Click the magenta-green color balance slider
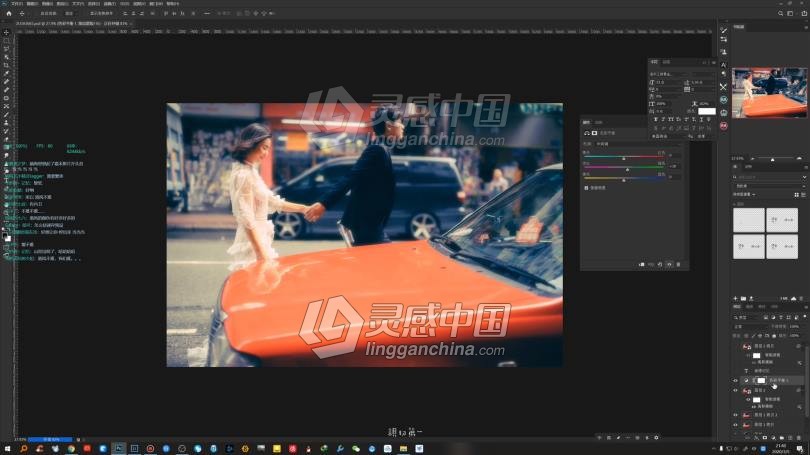 tap(624, 167)
